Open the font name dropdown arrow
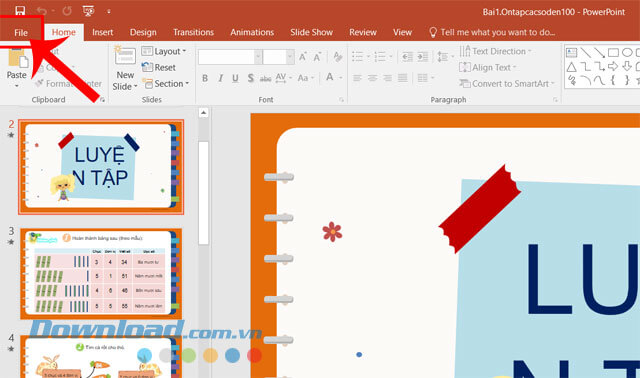640x378 pixels. [258, 57]
